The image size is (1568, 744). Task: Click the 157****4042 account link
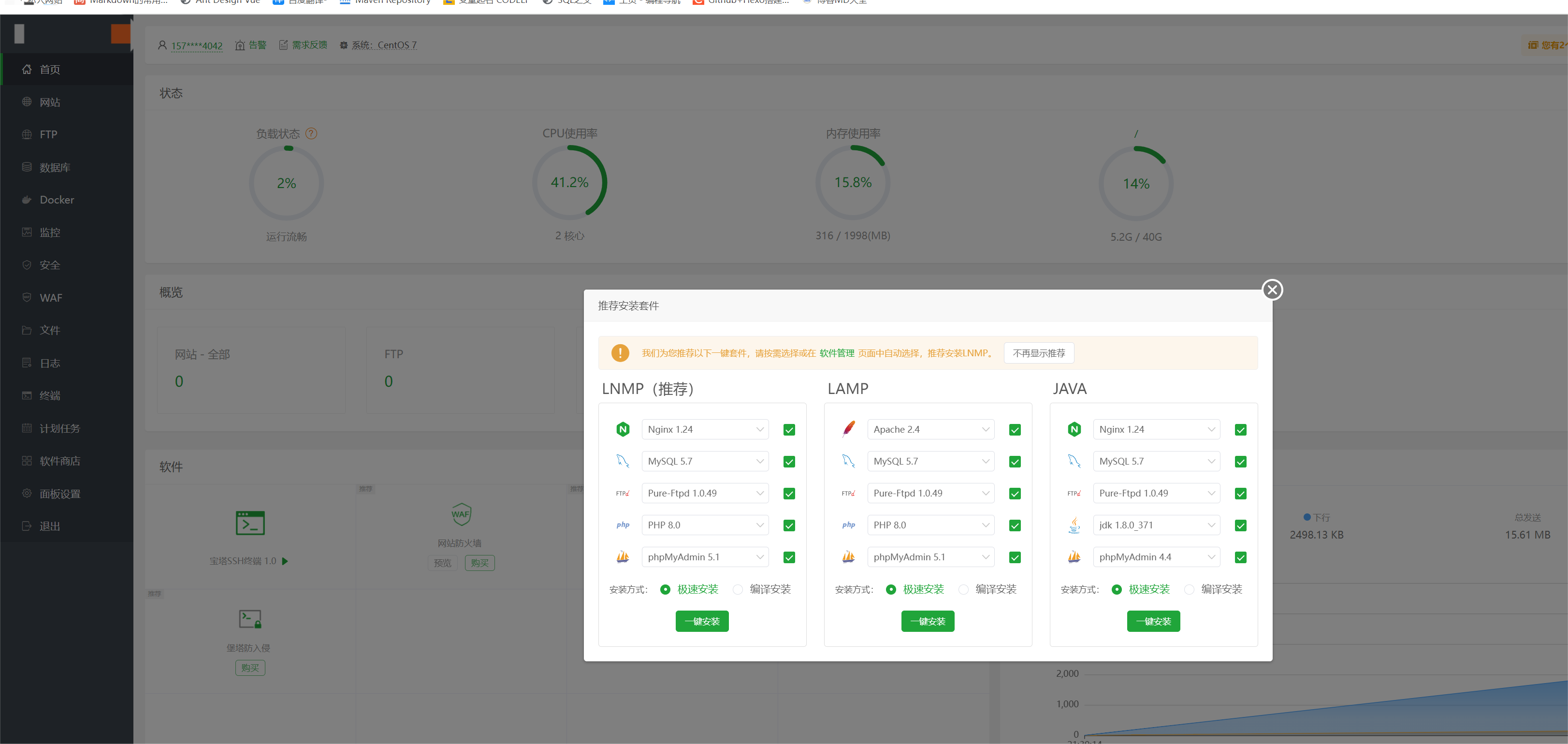pos(197,45)
